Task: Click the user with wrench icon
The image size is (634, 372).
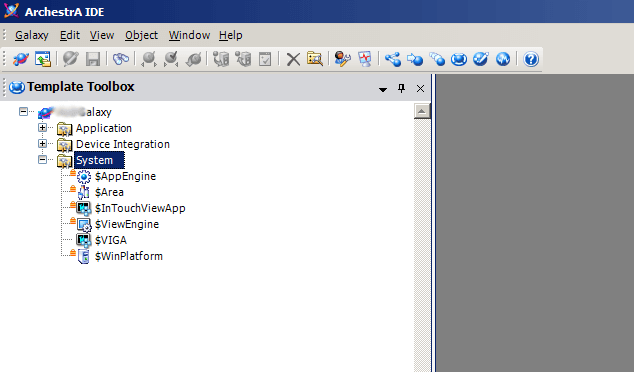Action: click(342, 59)
